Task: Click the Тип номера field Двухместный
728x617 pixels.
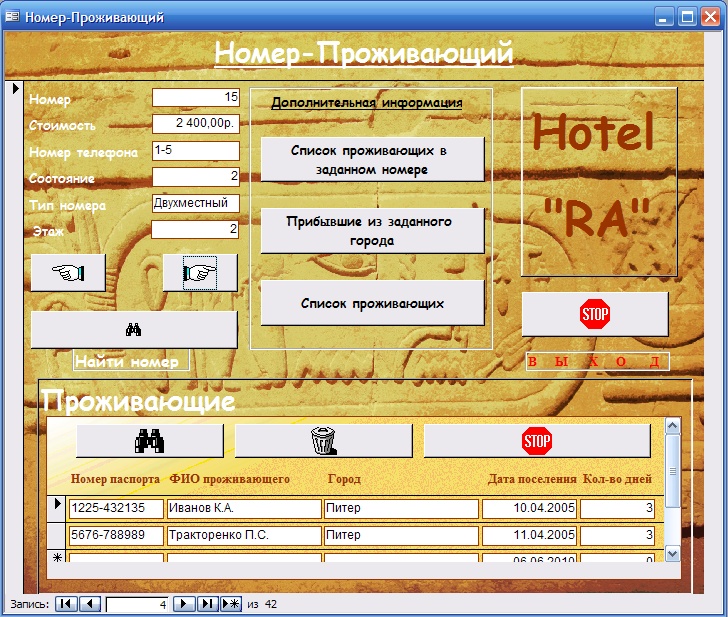Action: 196,203
